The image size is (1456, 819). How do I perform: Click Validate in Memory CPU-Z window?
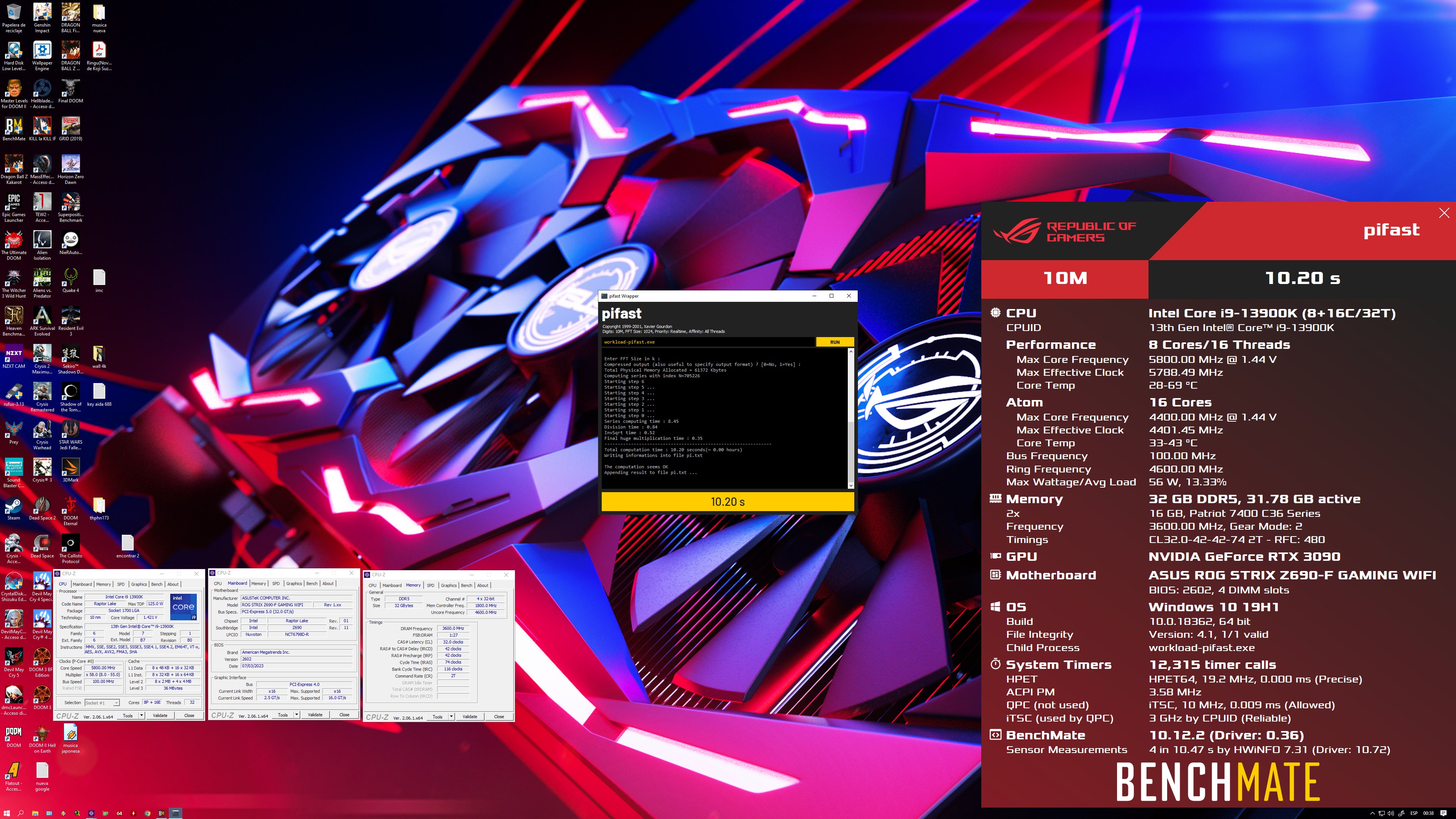point(470,716)
